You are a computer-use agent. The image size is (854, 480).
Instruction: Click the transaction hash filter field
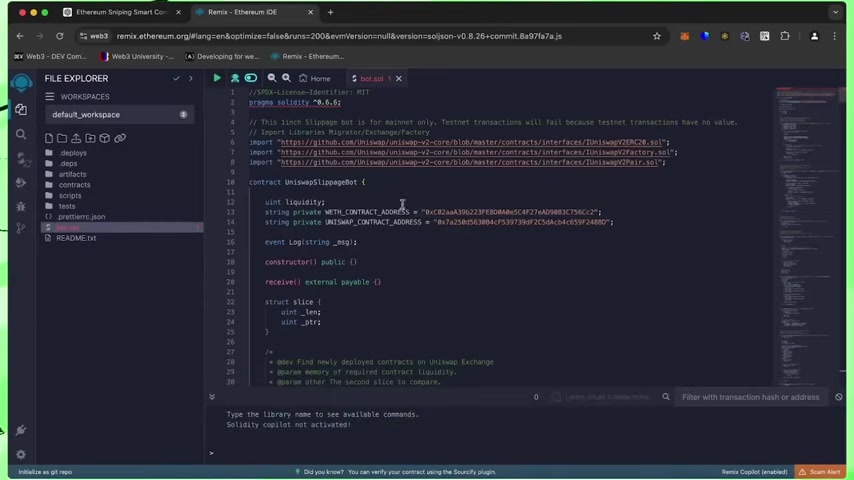click(x=751, y=397)
